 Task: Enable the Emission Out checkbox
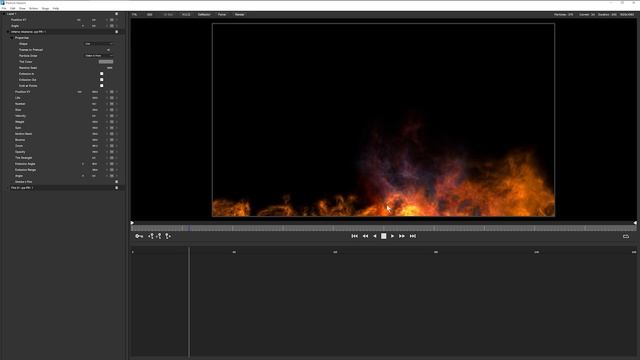tap(102, 80)
